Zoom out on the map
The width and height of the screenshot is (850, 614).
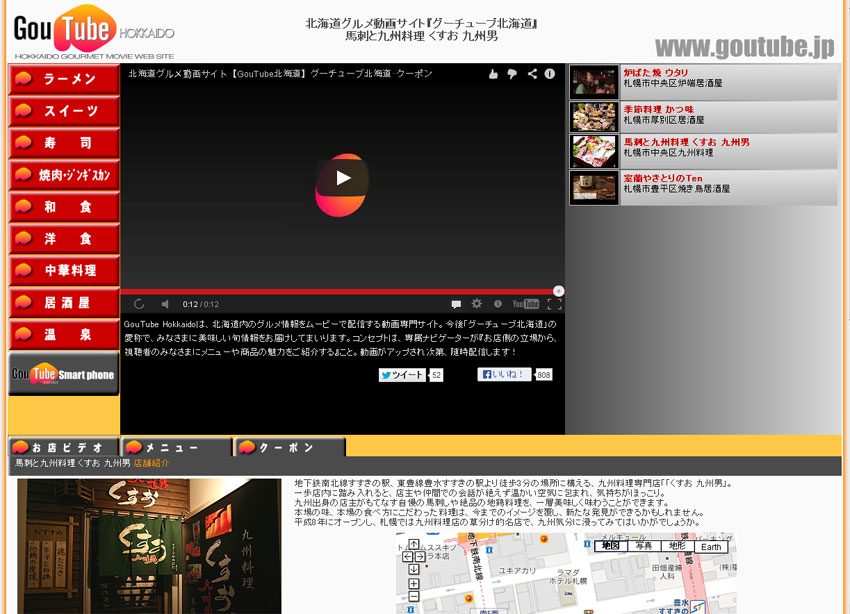pyautogui.click(x=414, y=597)
